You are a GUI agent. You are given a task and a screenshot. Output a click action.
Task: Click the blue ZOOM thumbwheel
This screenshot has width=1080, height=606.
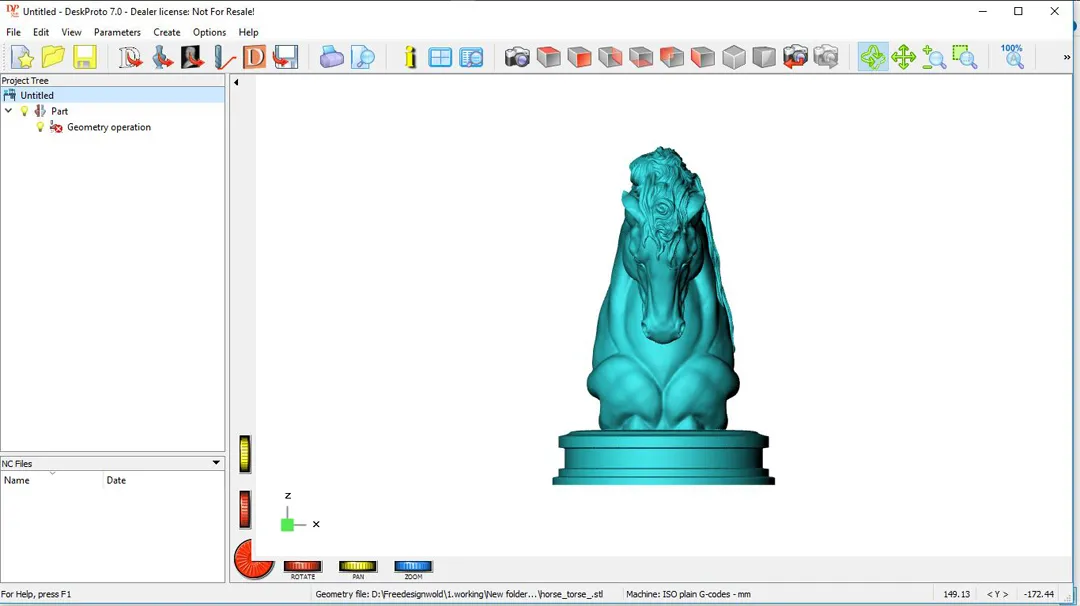pos(413,567)
